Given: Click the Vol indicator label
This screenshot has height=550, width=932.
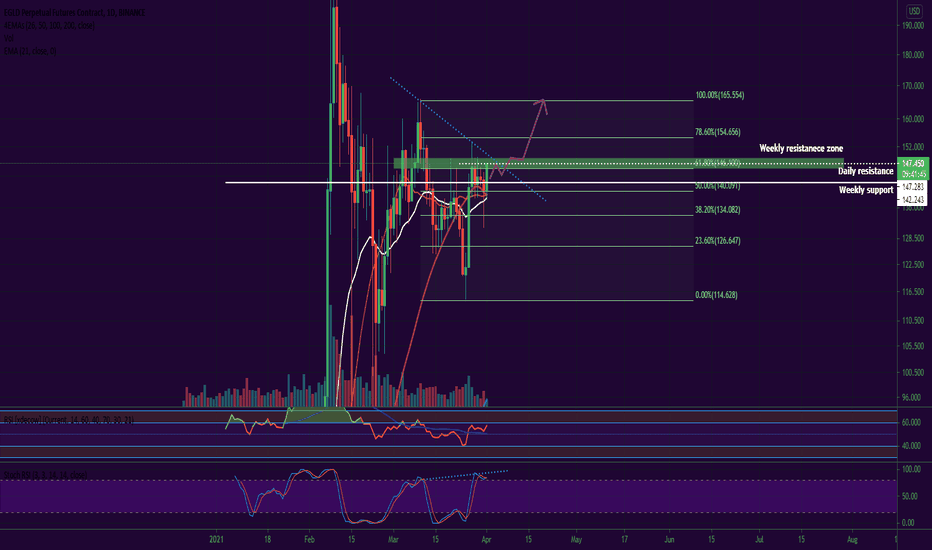Looking at the screenshot, I should click(8, 39).
